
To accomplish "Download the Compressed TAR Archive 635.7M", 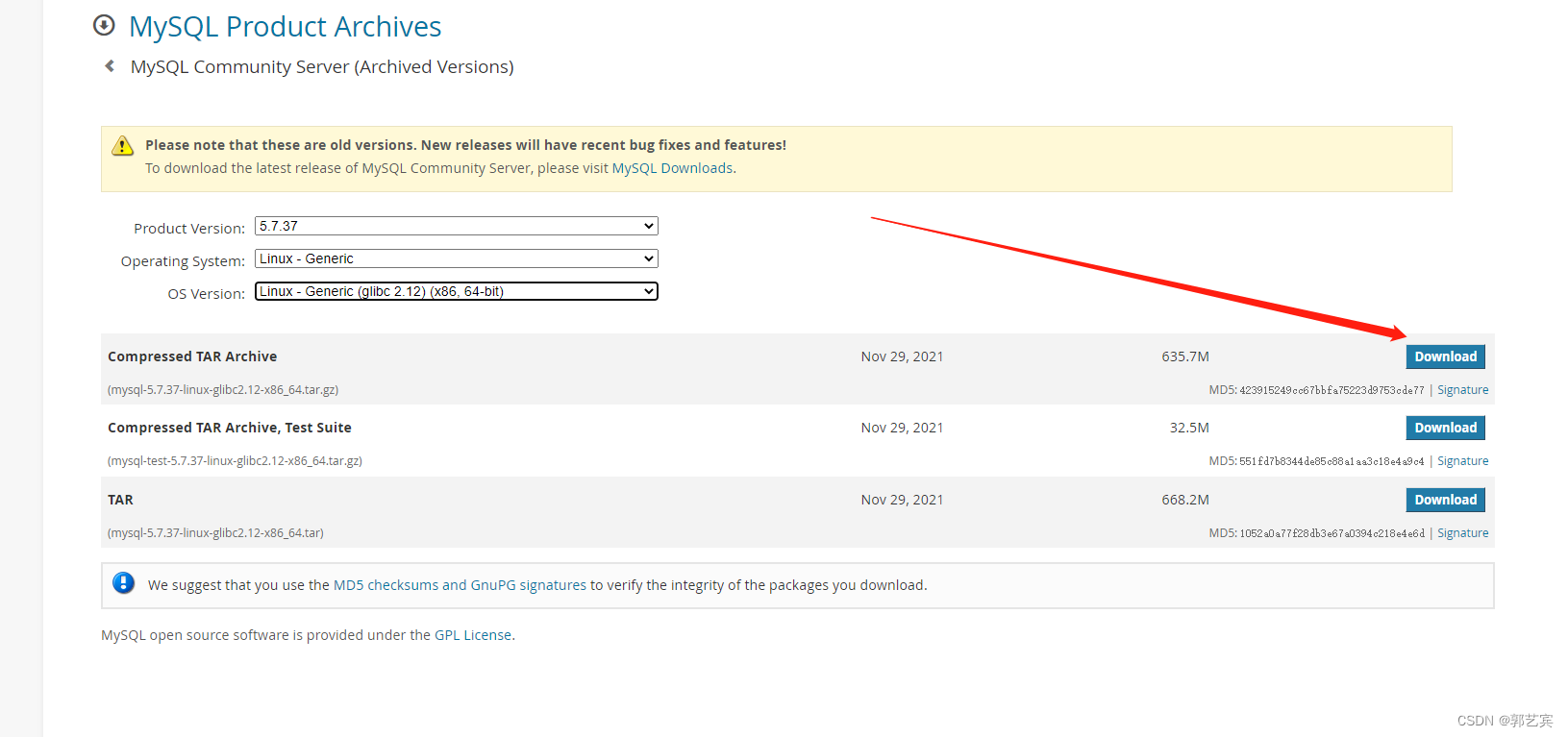I will [1445, 356].
